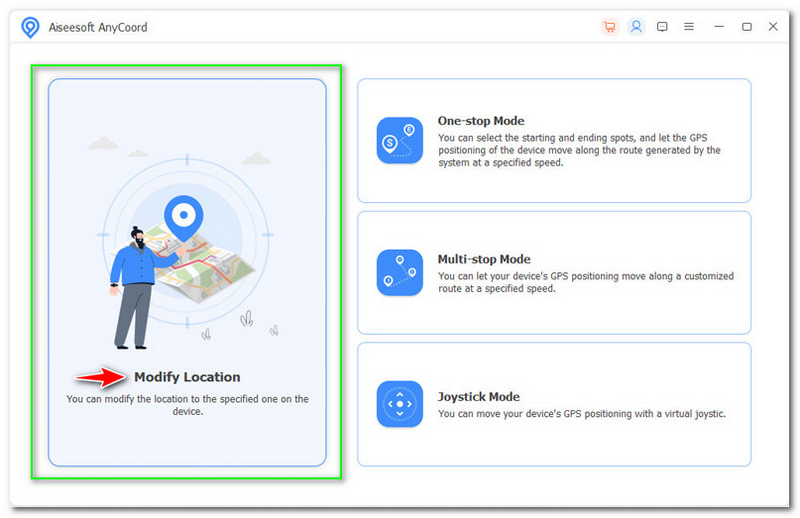Click the Multi-stop Mode description text
Image resolution: width=800 pixels, height=518 pixels.
(585, 282)
